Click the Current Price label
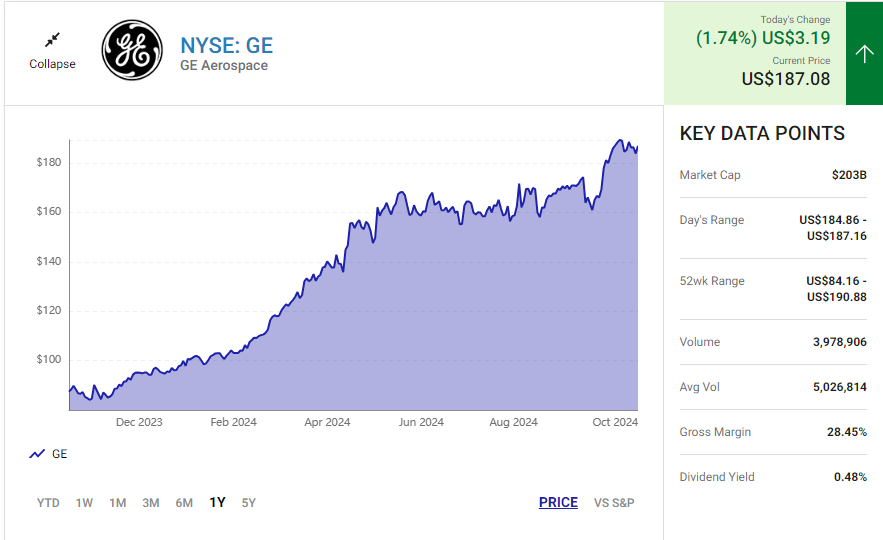Screen dimensions: 883x540 [x=801, y=61]
